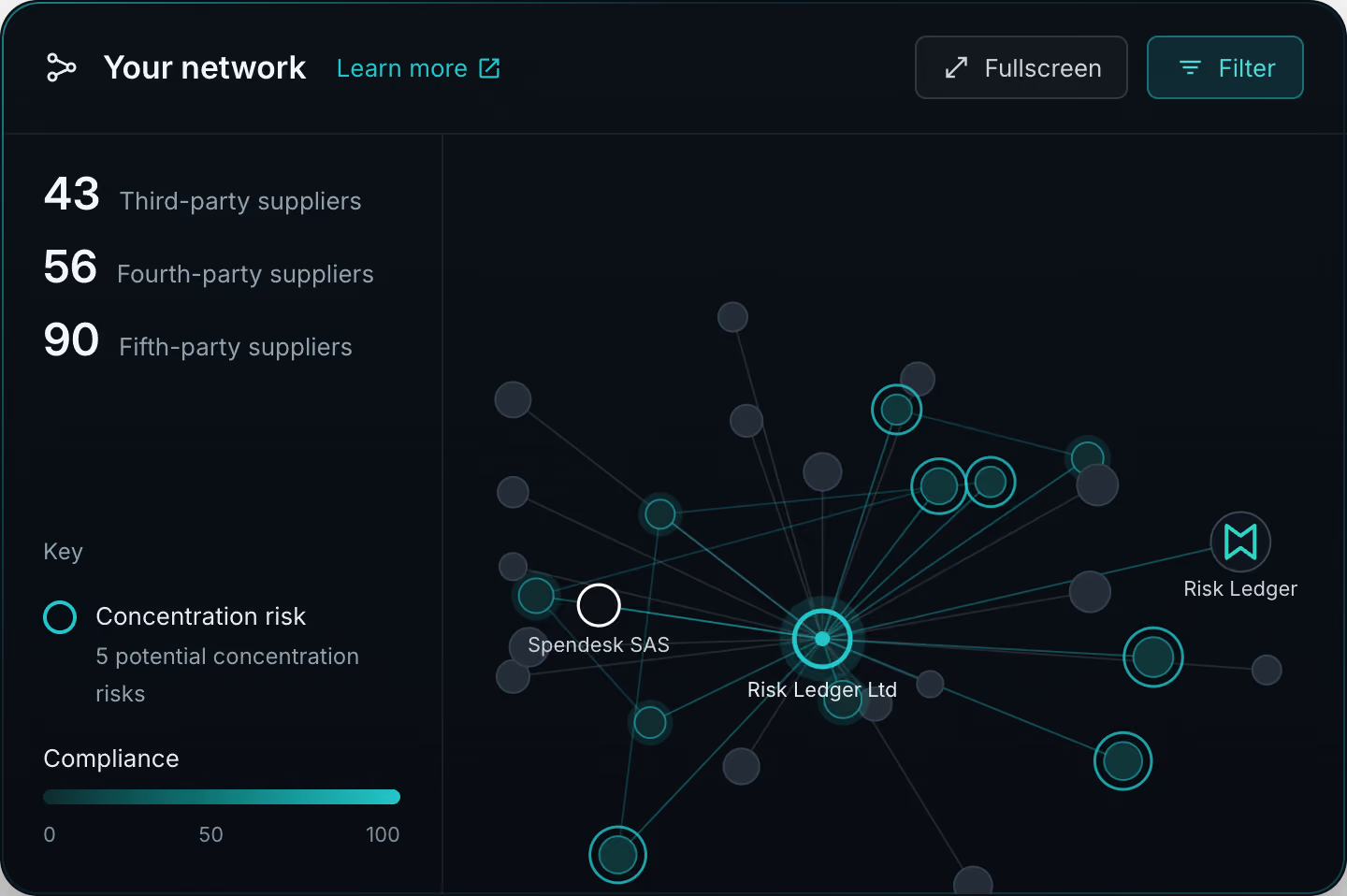Screen dimensions: 1347x896
Task: Select the Spendesk SAS white node
Action: point(599,605)
